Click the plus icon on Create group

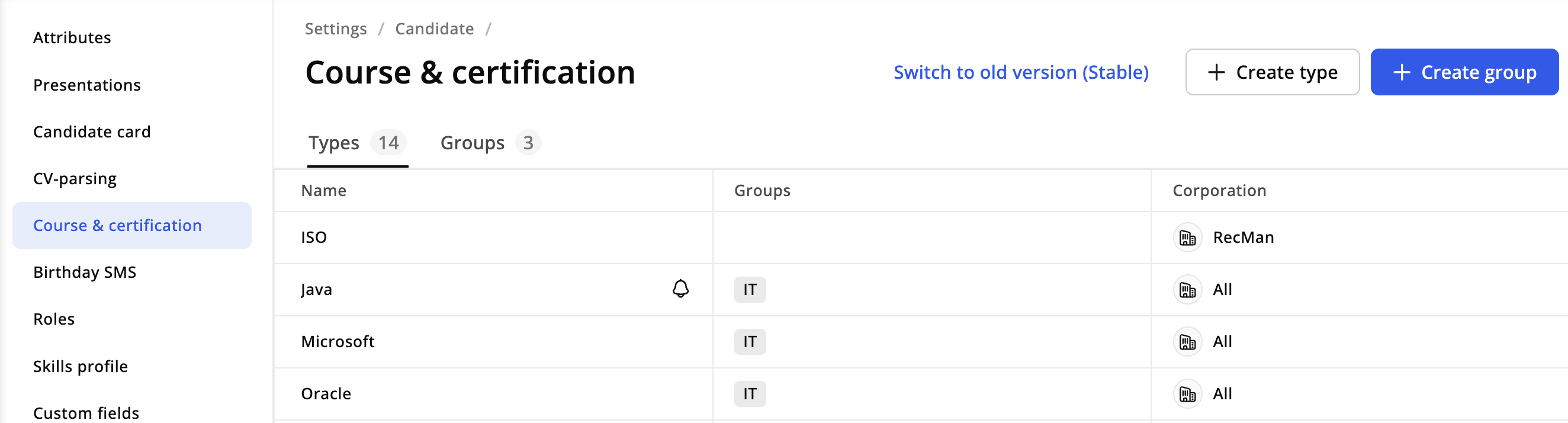[1401, 72]
